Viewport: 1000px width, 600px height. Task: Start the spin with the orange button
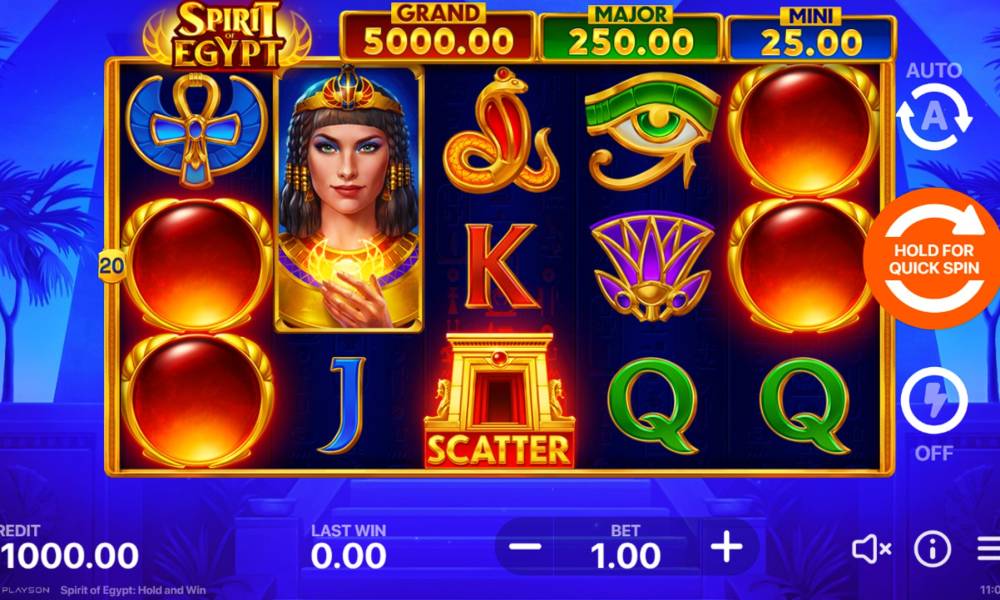click(x=933, y=258)
